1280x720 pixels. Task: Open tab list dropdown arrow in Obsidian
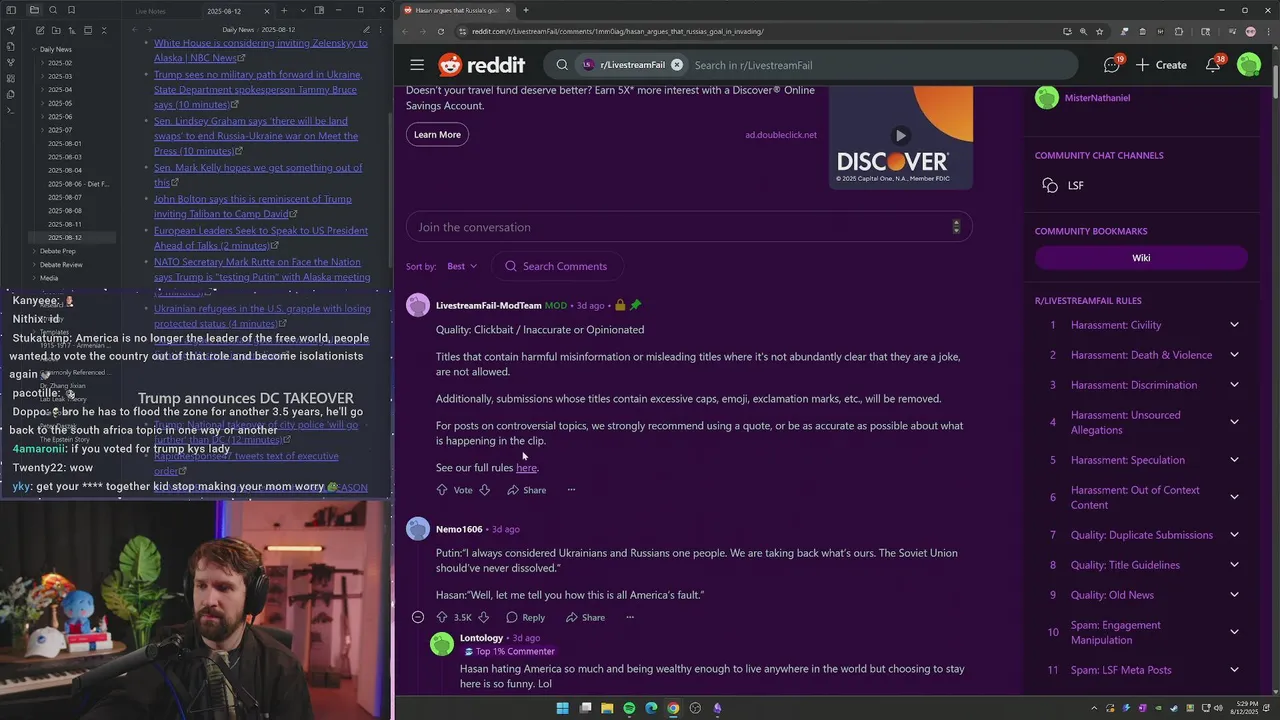coord(302,10)
